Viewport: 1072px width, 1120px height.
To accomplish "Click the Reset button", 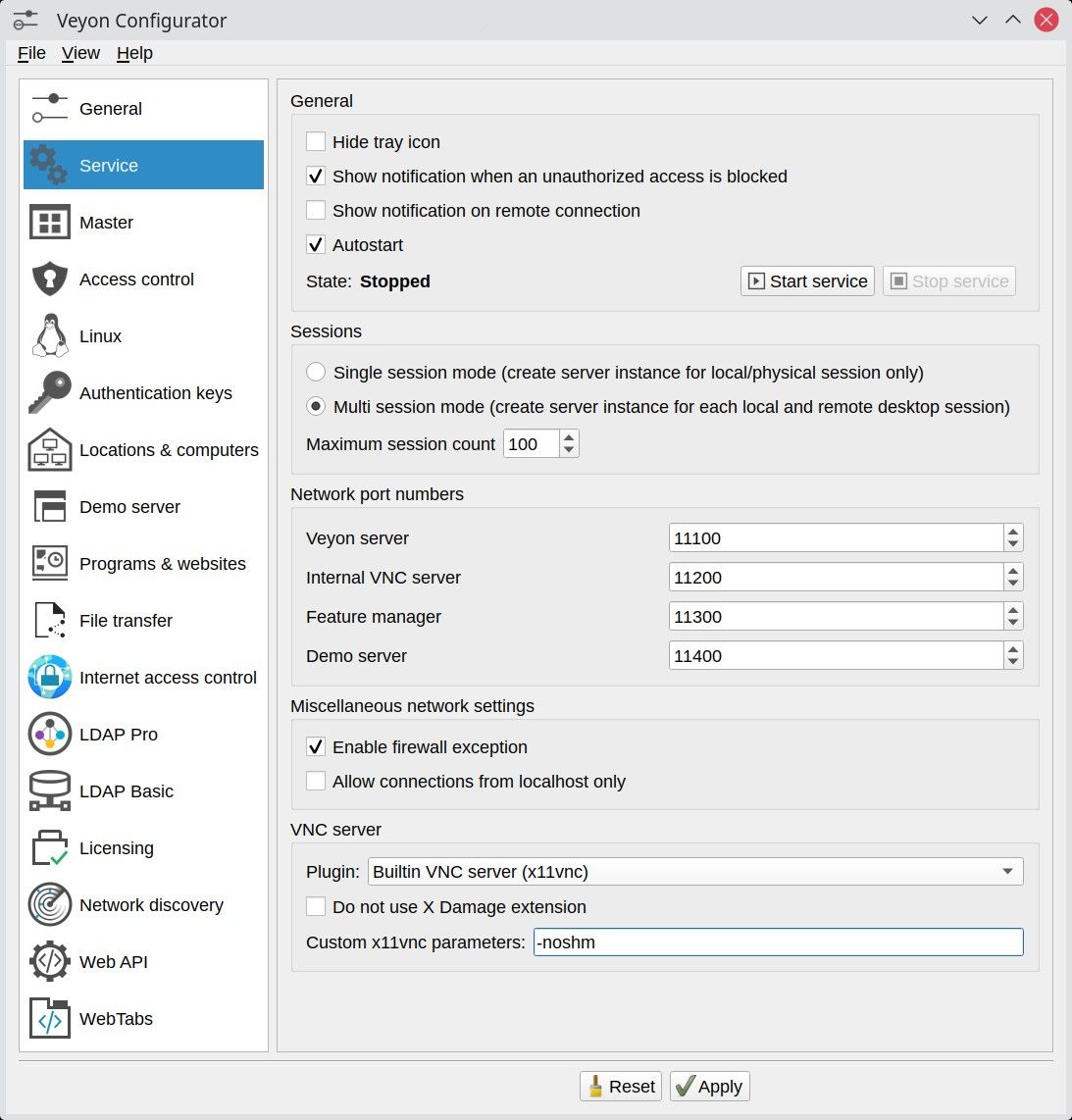I will click(x=621, y=1087).
